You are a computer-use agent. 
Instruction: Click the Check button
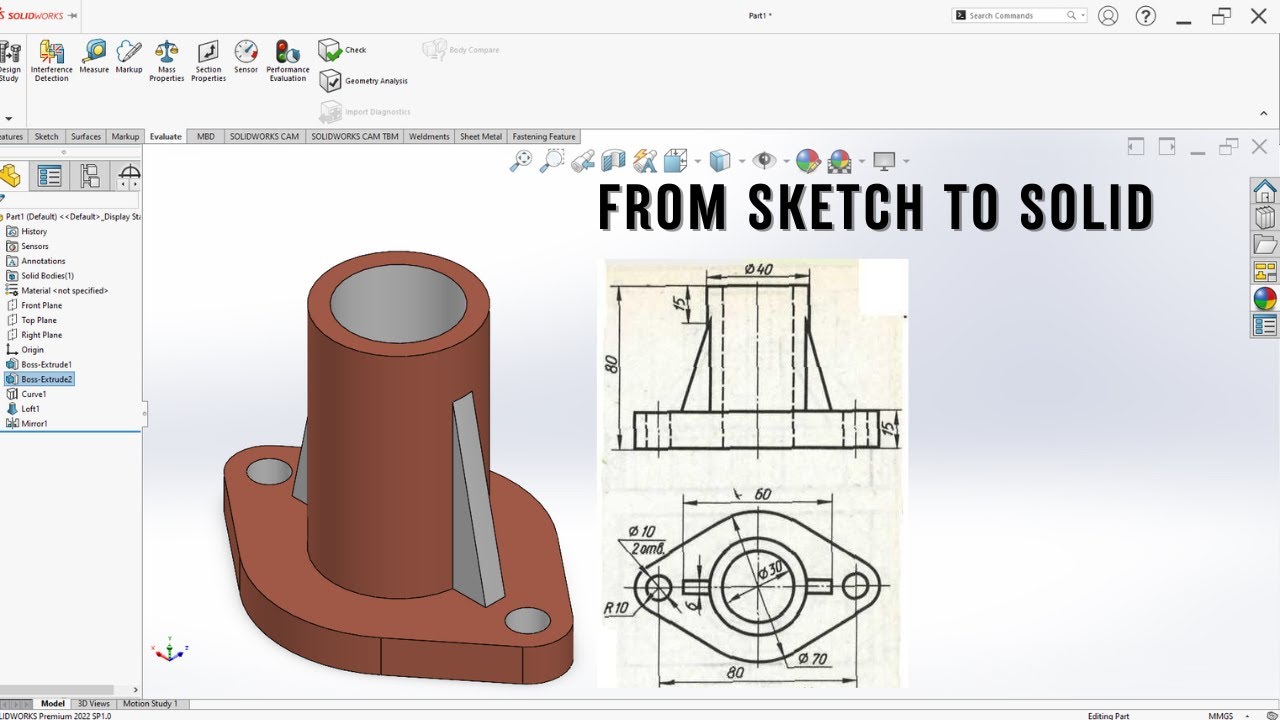pos(343,50)
